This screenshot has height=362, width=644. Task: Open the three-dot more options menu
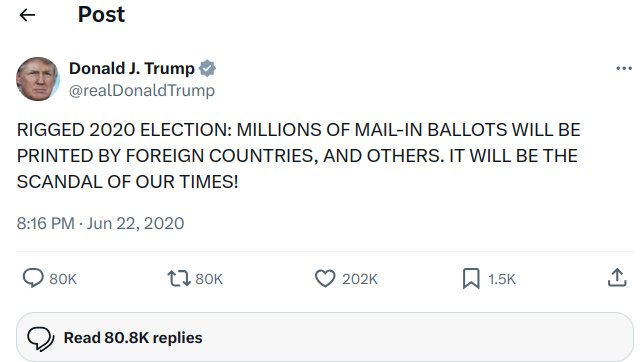pos(624,68)
